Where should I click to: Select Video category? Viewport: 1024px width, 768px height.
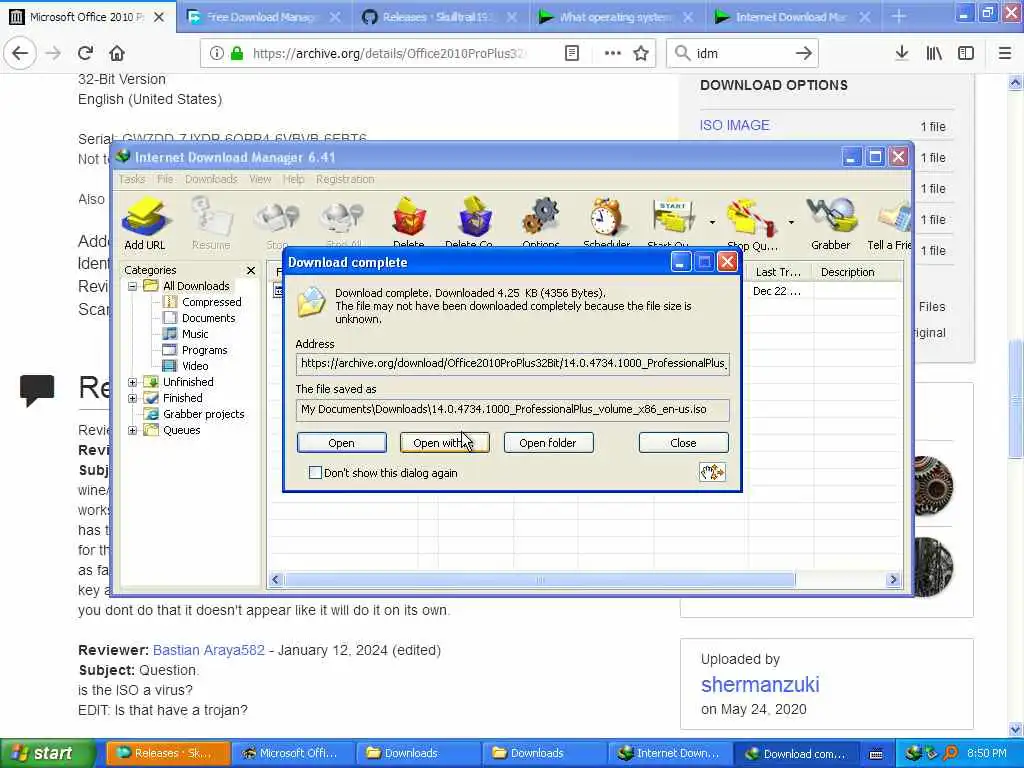195,366
